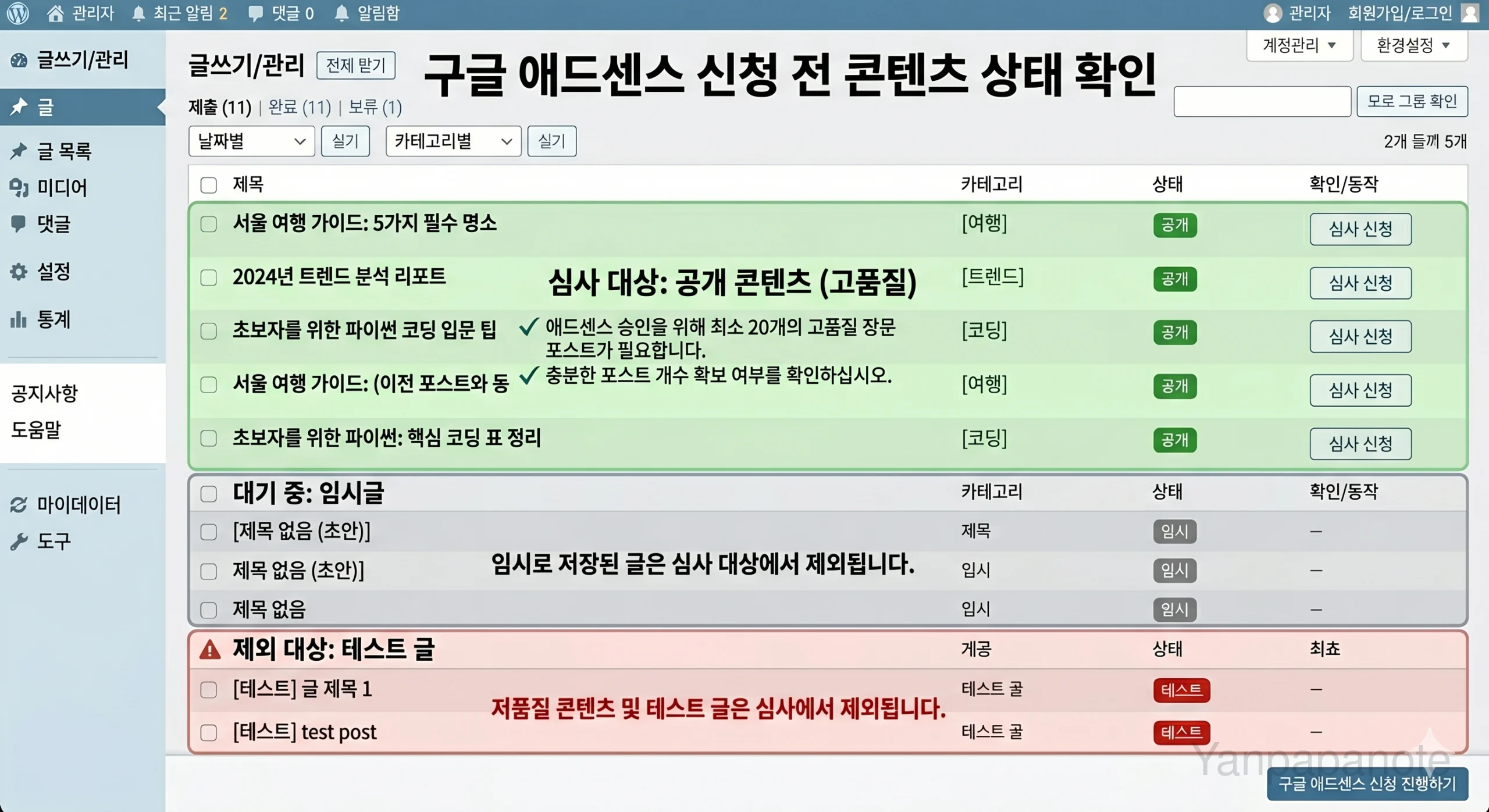Click the 카테고리 column header in top table
This screenshot has height=812, width=1489.
pyautogui.click(x=991, y=185)
